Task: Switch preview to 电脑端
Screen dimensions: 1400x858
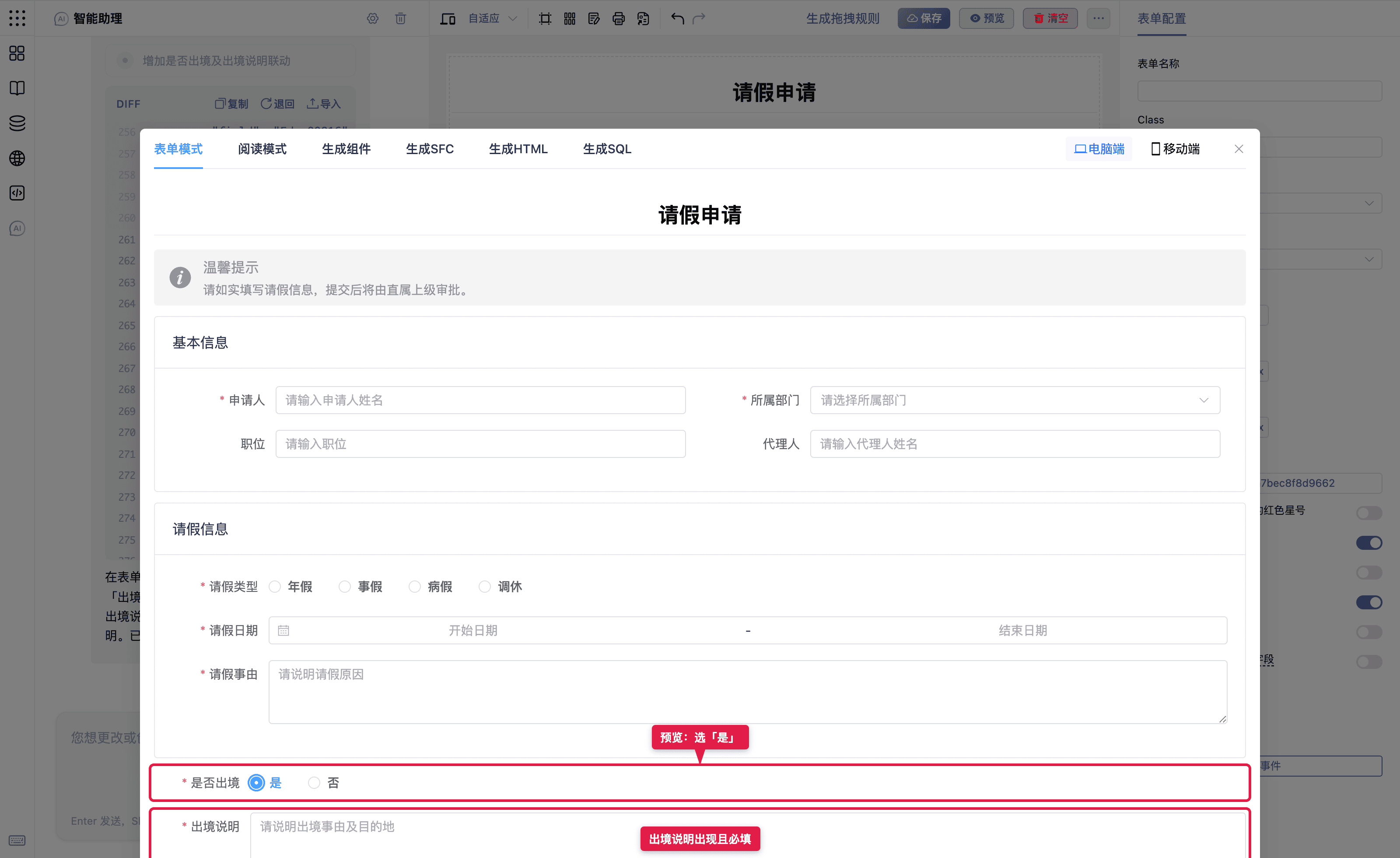Action: tap(1099, 149)
